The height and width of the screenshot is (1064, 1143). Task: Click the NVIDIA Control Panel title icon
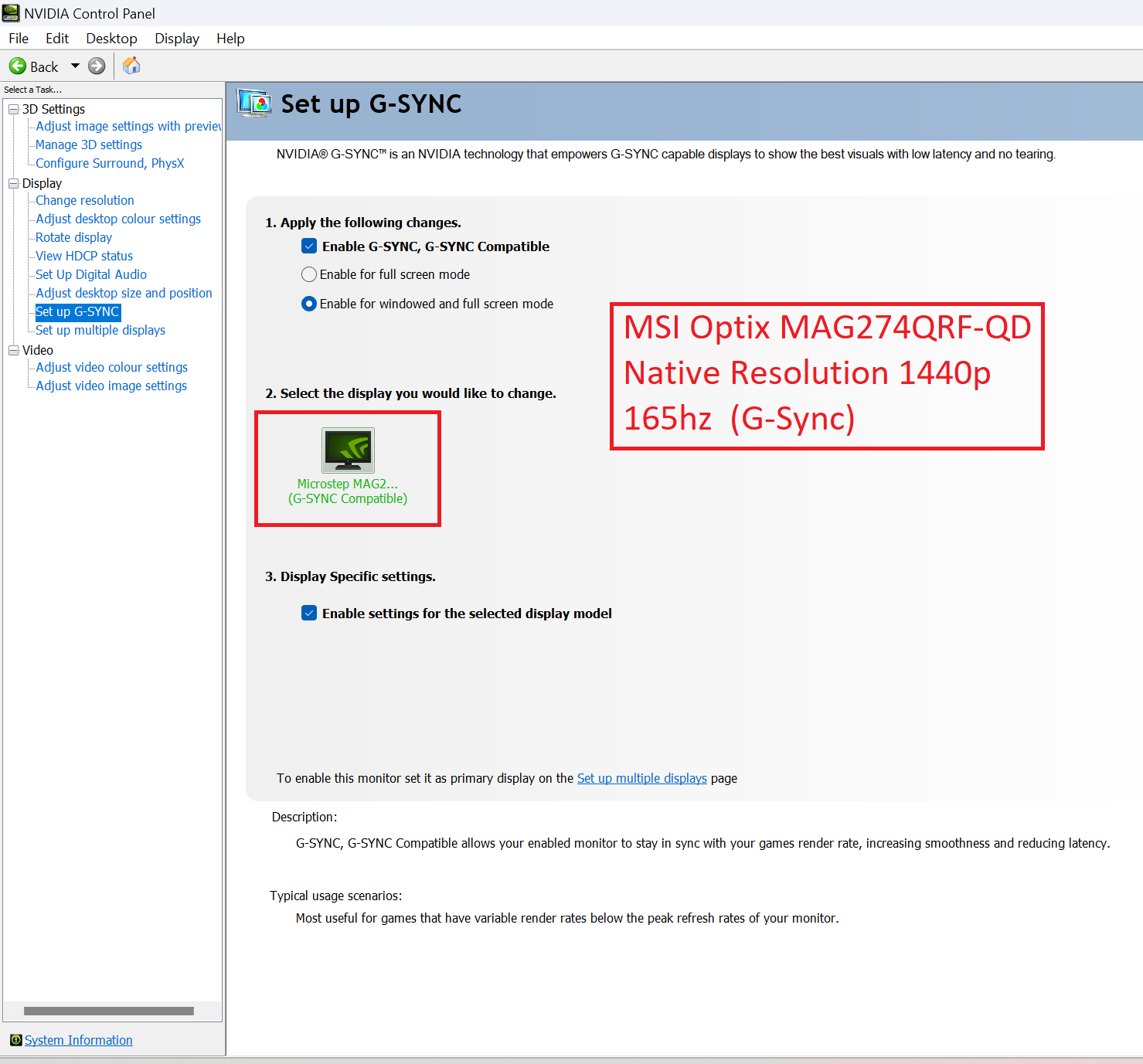[11, 13]
